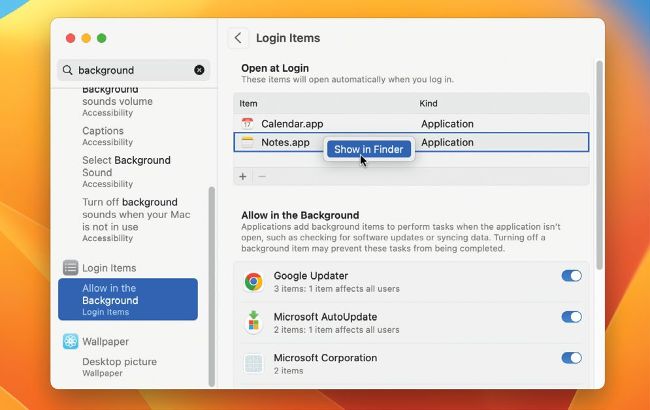
Task: Click the background search text field
Action: pos(133,70)
